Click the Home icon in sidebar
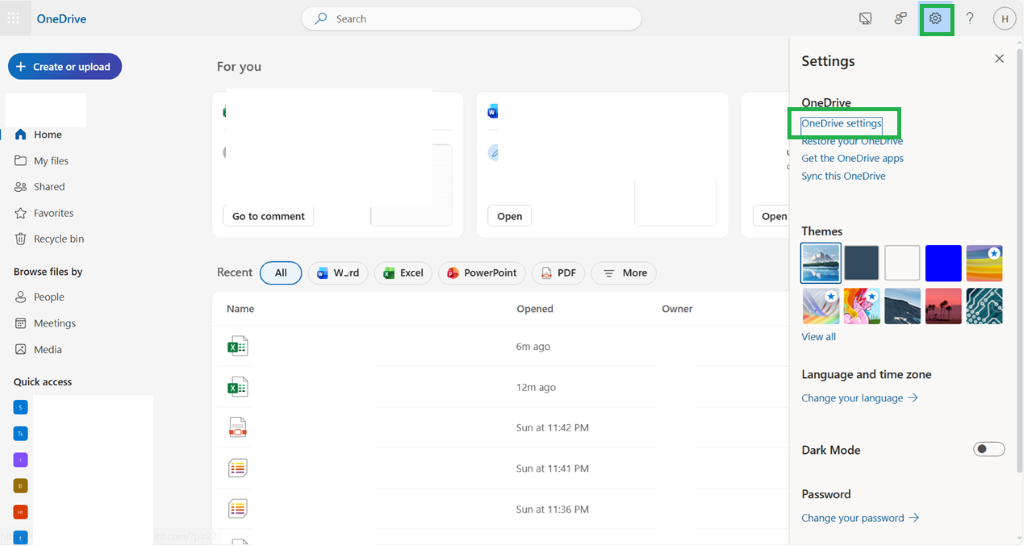The image size is (1024, 546). [x=20, y=135]
